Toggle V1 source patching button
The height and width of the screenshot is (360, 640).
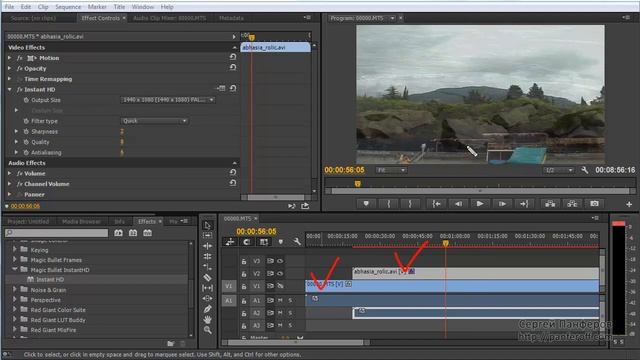(x=229, y=286)
